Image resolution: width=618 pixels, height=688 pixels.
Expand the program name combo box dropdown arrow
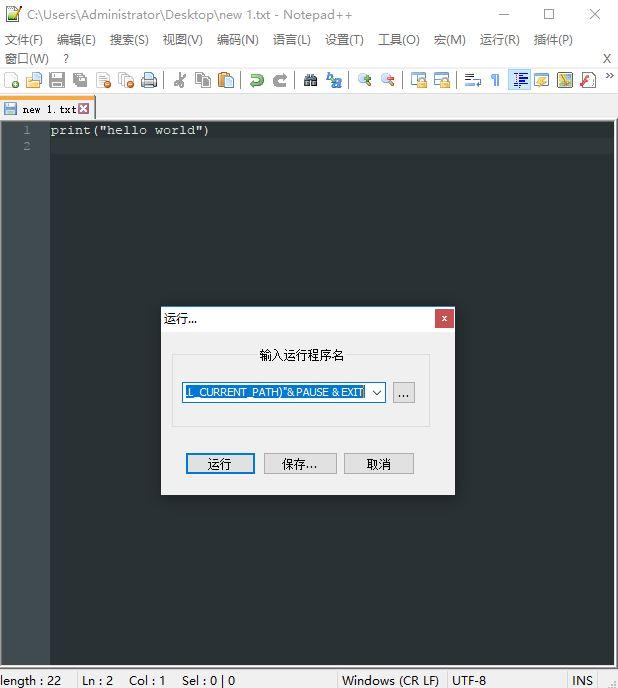(x=377, y=392)
